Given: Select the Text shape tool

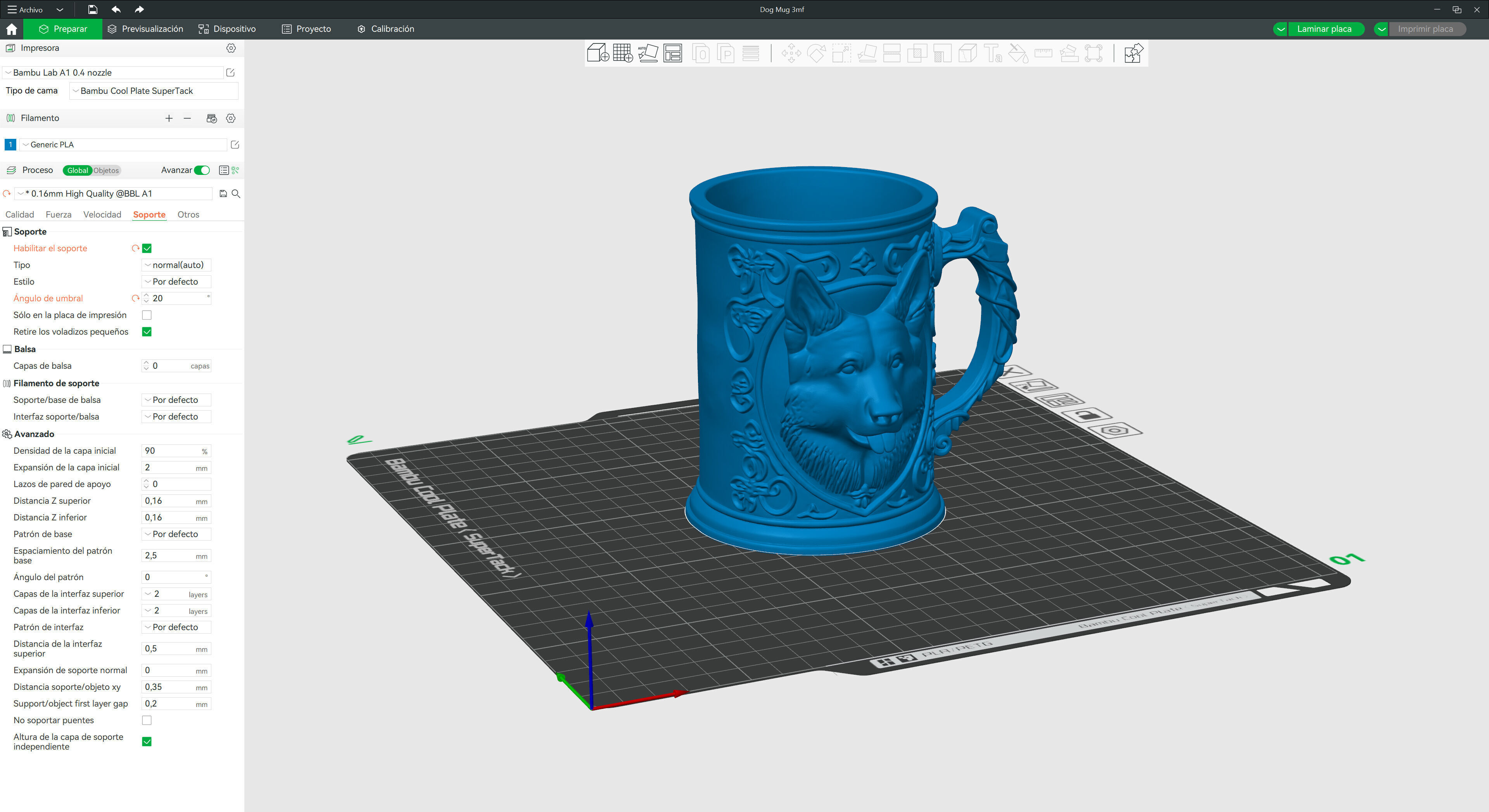Looking at the screenshot, I should 993,54.
